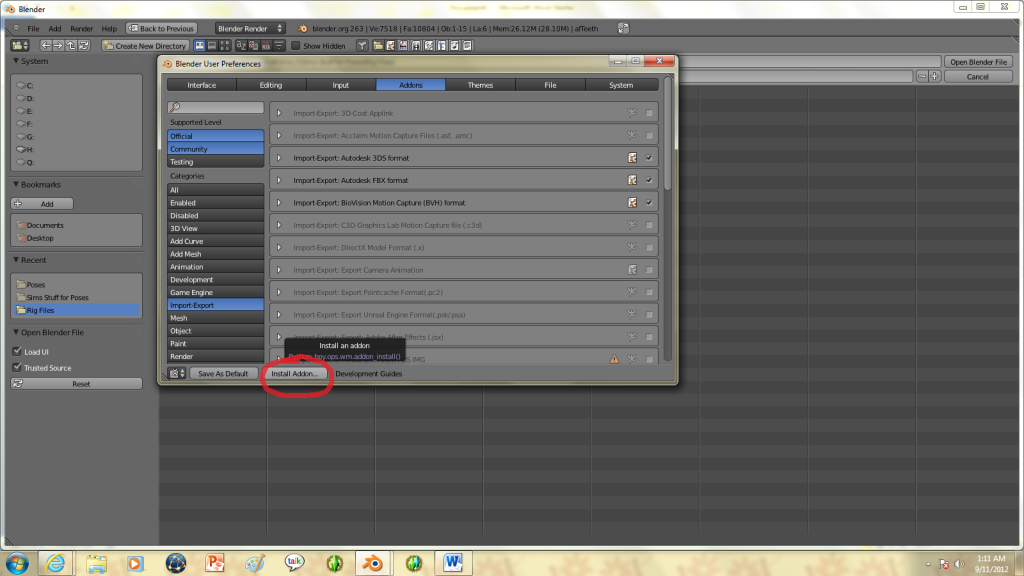Switch to the Interface tab
Viewport: 1024px width, 576px height.
point(201,85)
